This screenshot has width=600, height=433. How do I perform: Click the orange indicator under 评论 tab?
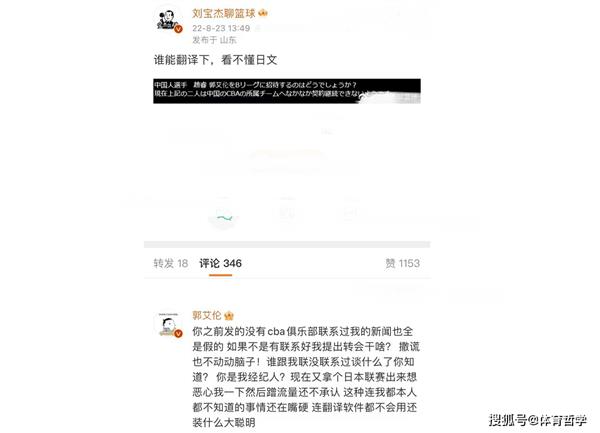coord(220,275)
